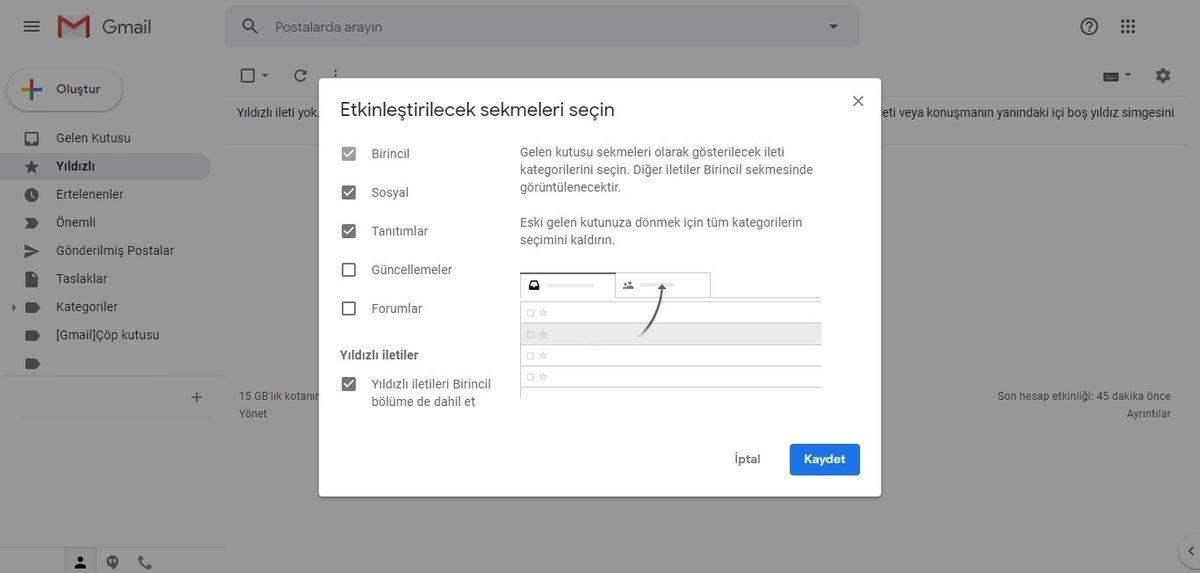
Task: Open the main hamburger menu
Action: pyautogui.click(x=31, y=26)
